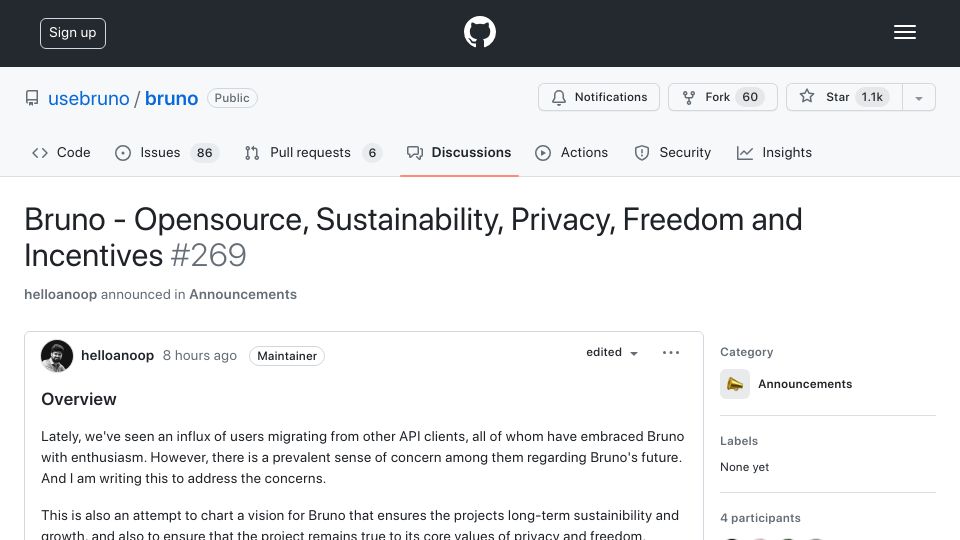Switch to the Security tab
Viewport: 960px width, 540px height.
tap(672, 152)
